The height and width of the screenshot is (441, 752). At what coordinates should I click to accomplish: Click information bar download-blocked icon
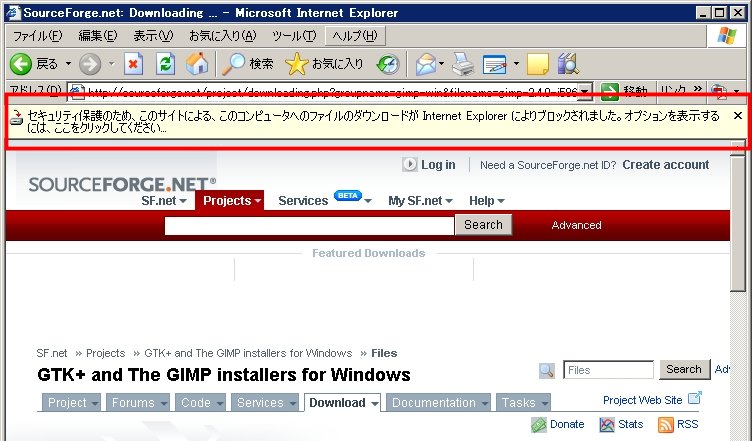[x=16, y=117]
